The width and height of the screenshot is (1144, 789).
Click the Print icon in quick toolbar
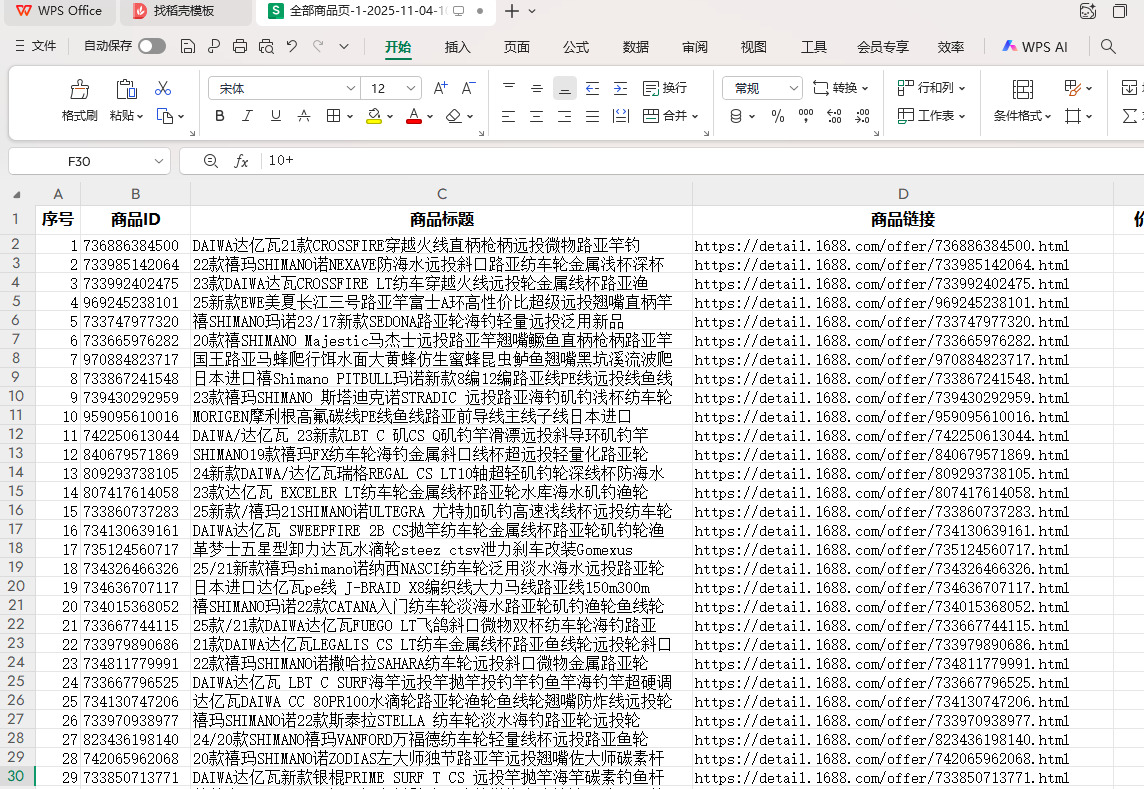pos(240,46)
